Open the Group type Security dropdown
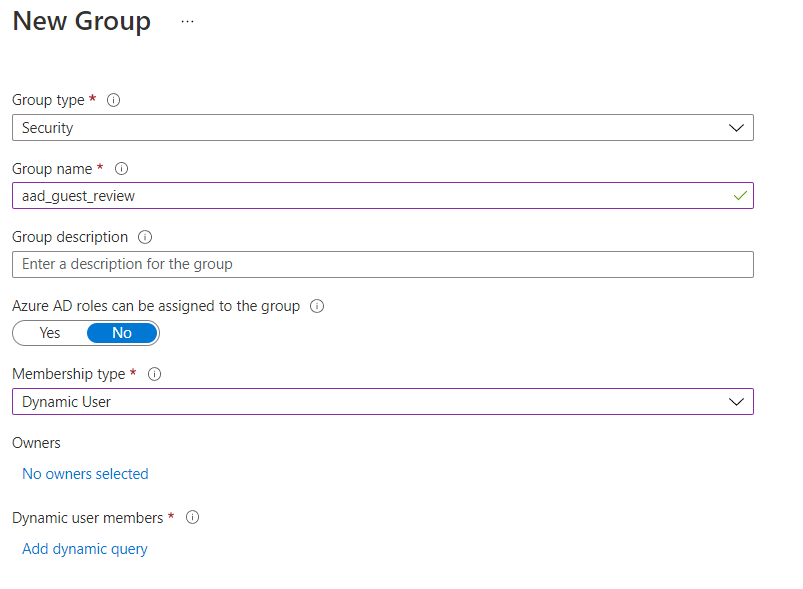803x589 pixels. pos(382,128)
